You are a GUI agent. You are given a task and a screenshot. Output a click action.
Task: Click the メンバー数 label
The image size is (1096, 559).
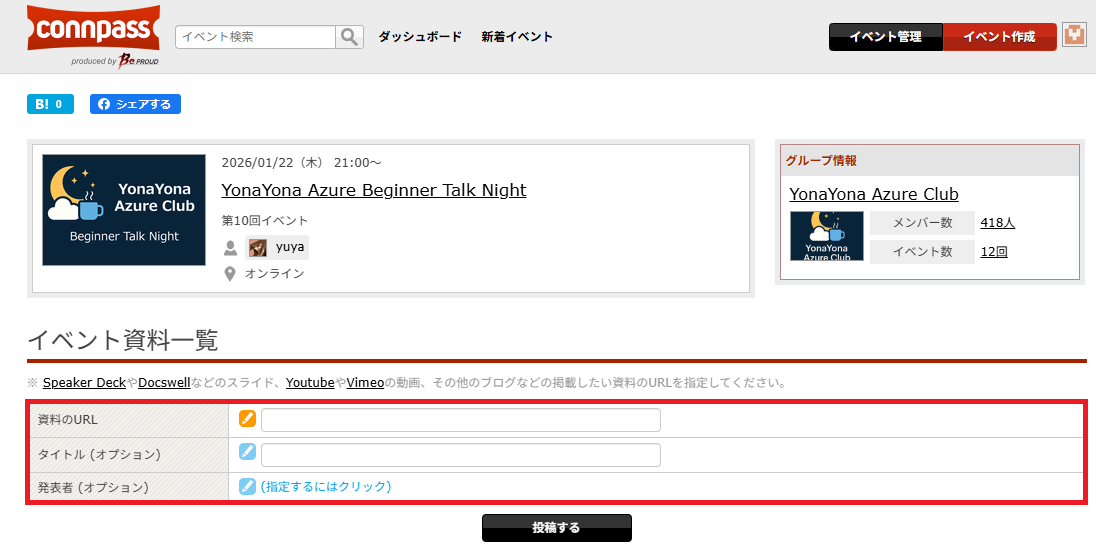tap(923, 223)
